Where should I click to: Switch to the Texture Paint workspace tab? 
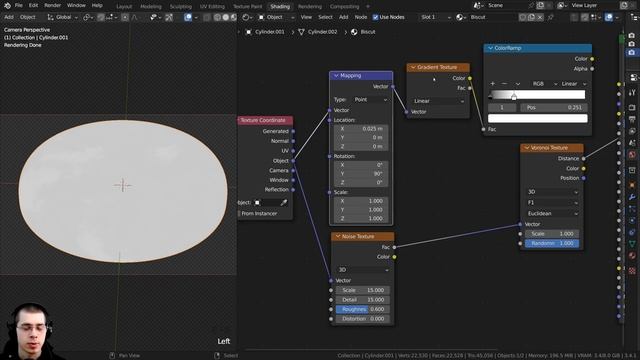248,7
